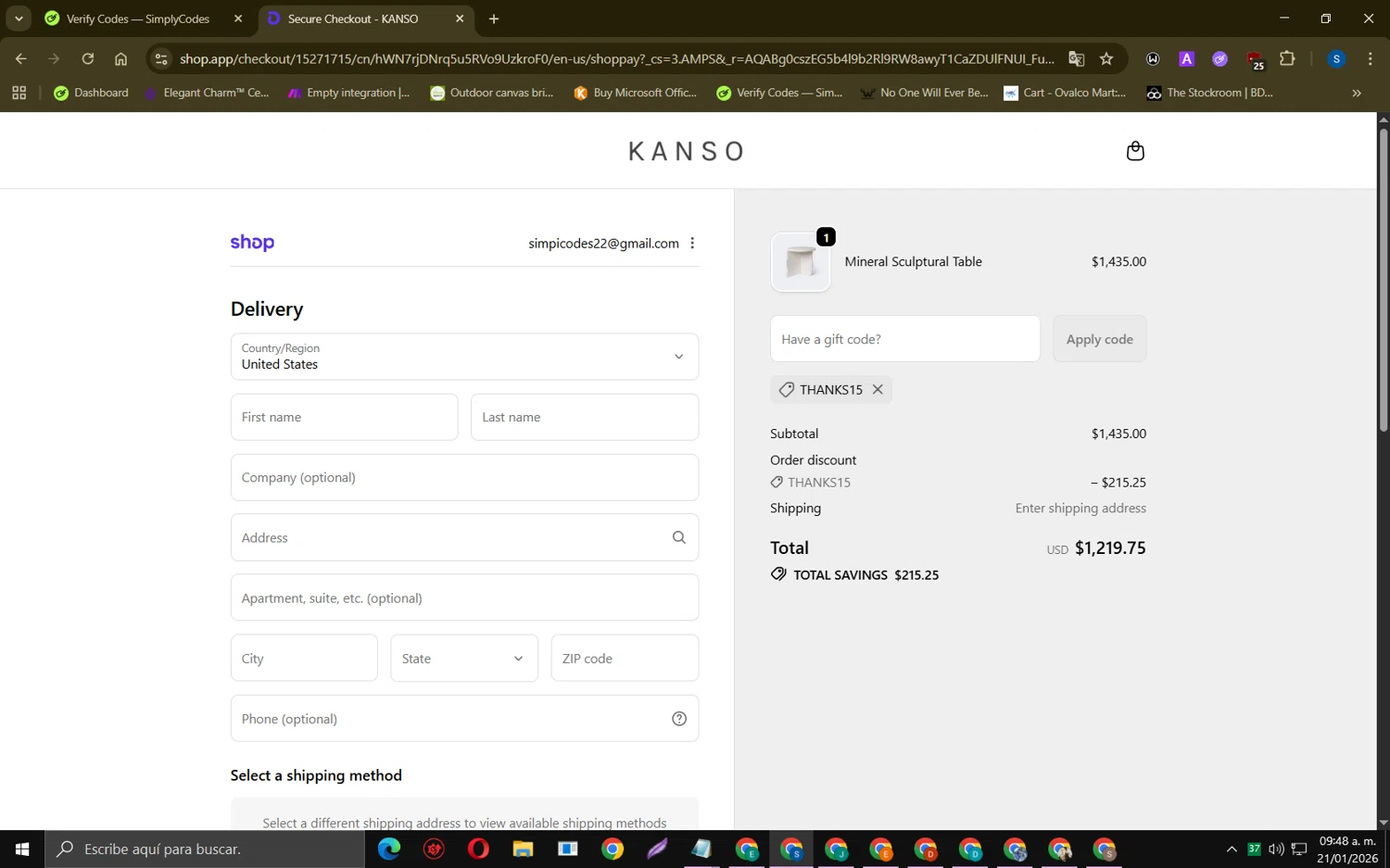Expand the Country/Region dropdown
The height and width of the screenshot is (868, 1390).
point(464,357)
